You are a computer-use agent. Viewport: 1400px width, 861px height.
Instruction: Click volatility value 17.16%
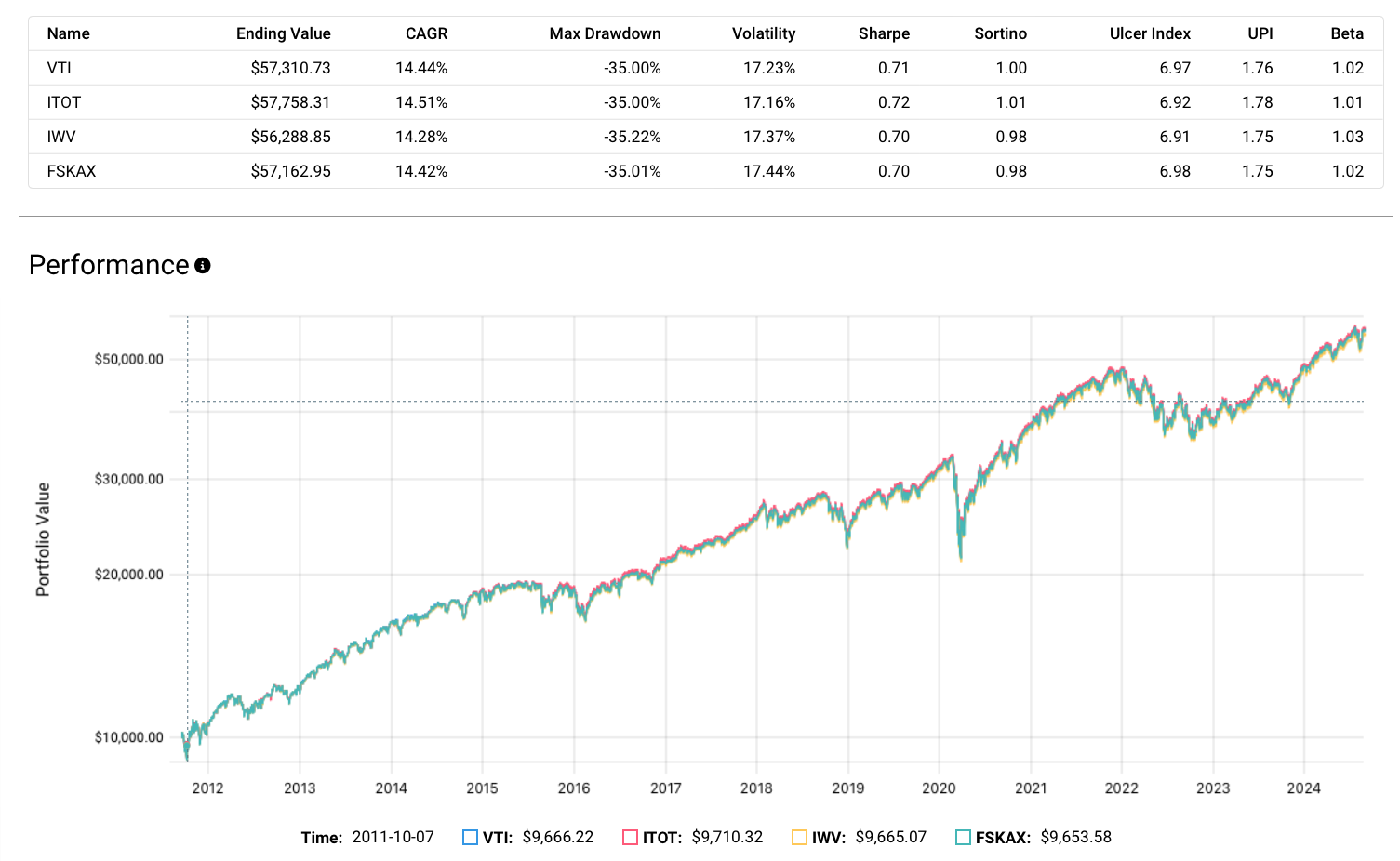point(769,102)
